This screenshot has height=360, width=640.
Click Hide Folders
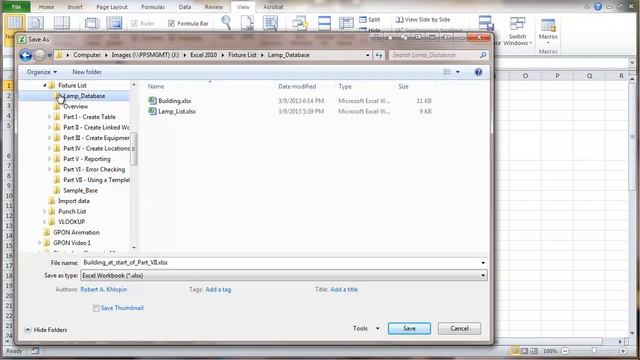(x=46, y=330)
